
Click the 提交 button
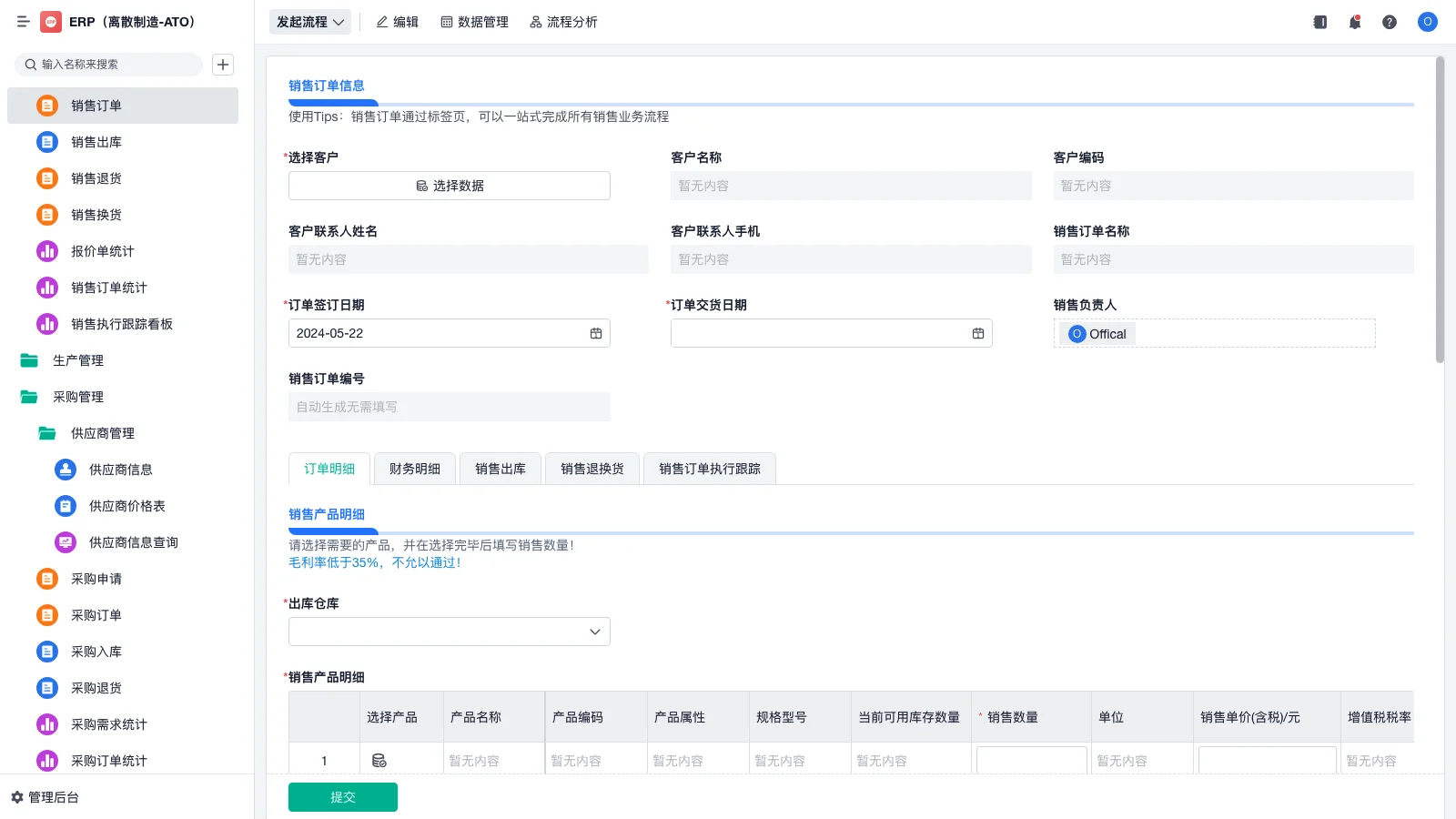342,796
